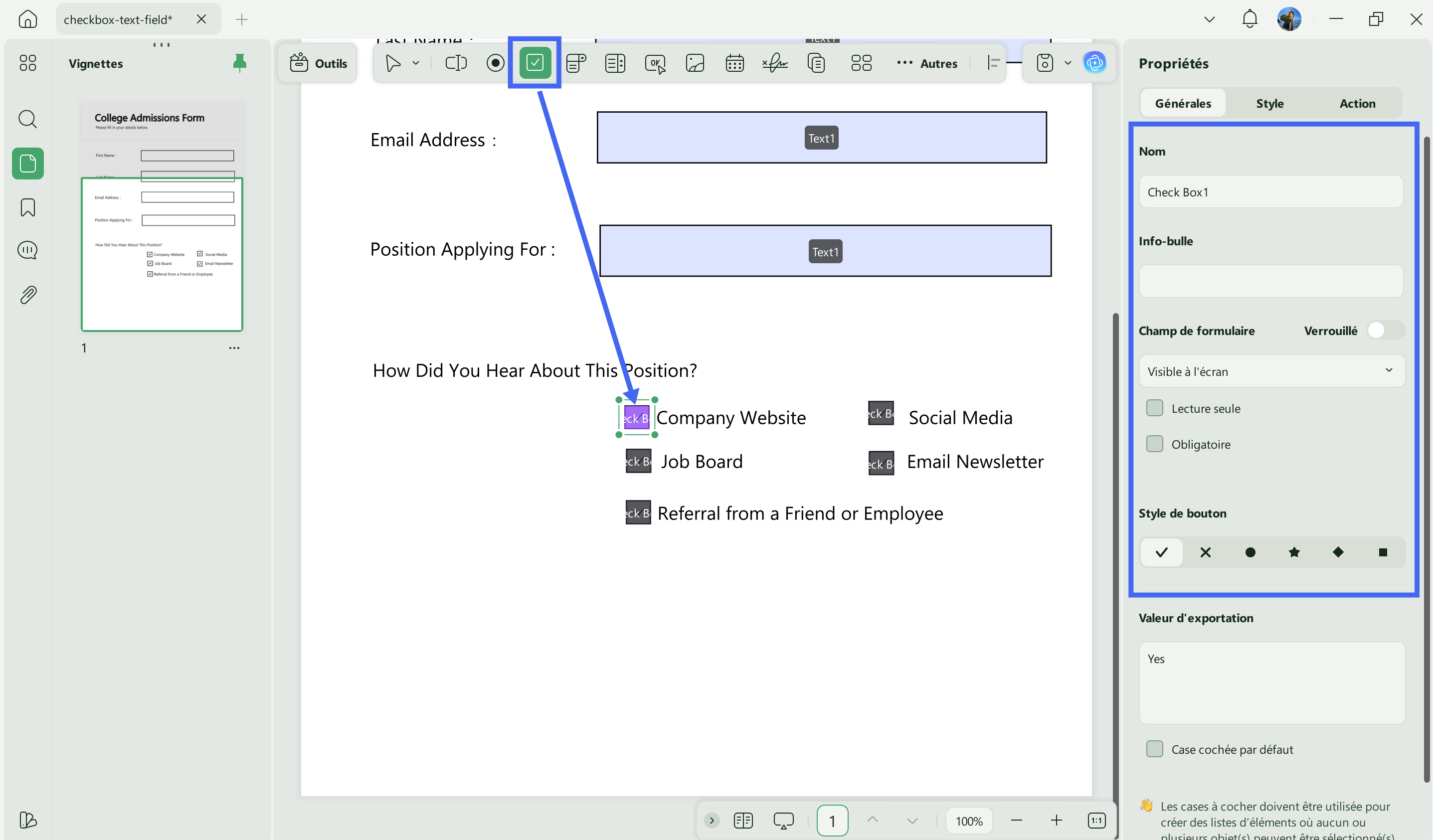The height and width of the screenshot is (840, 1433).
Task: Switch to the Style tab
Action: point(1269,103)
